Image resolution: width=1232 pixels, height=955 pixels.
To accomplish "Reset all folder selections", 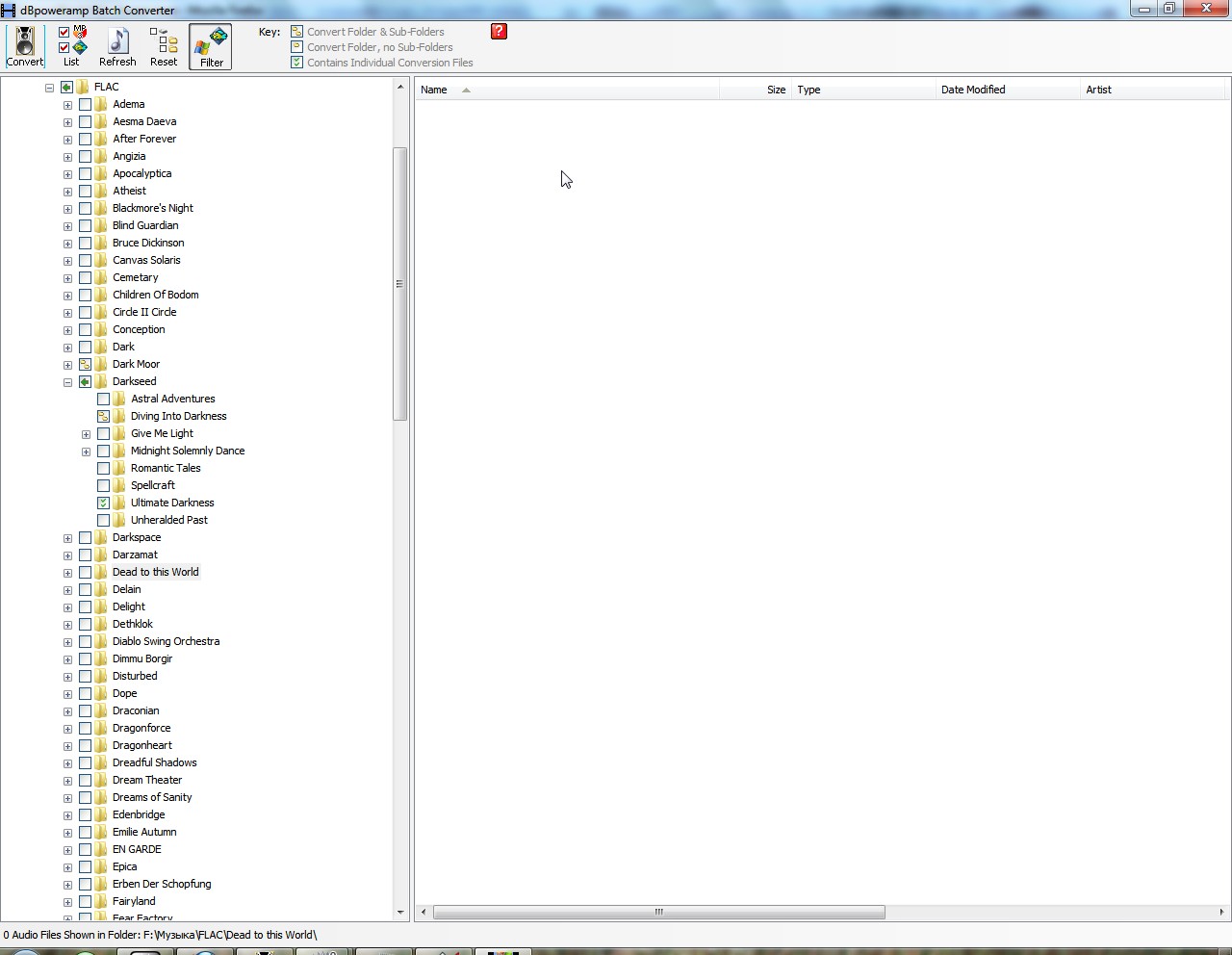I will tap(164, 46).
